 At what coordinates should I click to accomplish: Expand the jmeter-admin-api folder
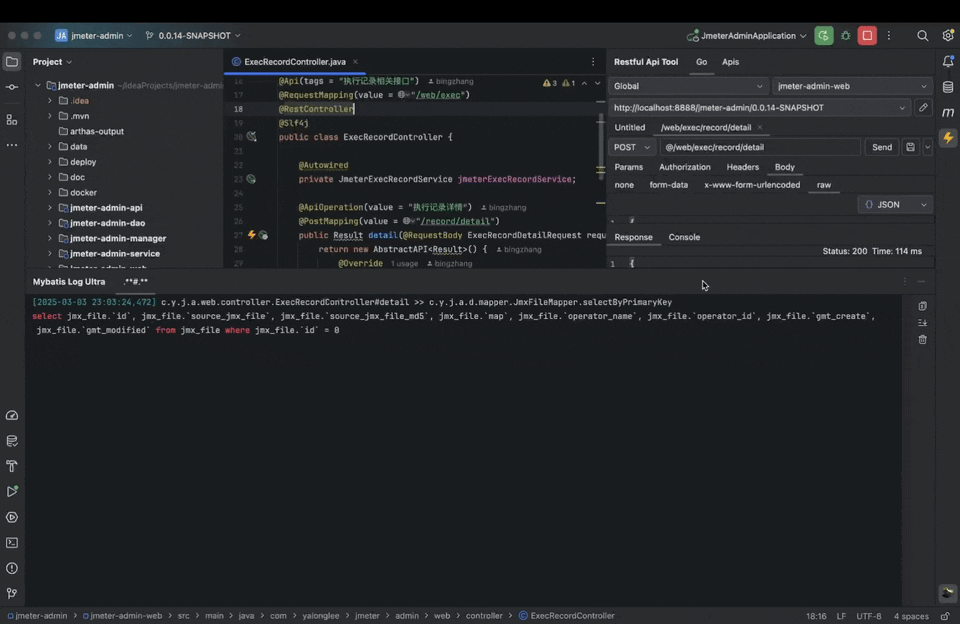click(x=48, y=207)
